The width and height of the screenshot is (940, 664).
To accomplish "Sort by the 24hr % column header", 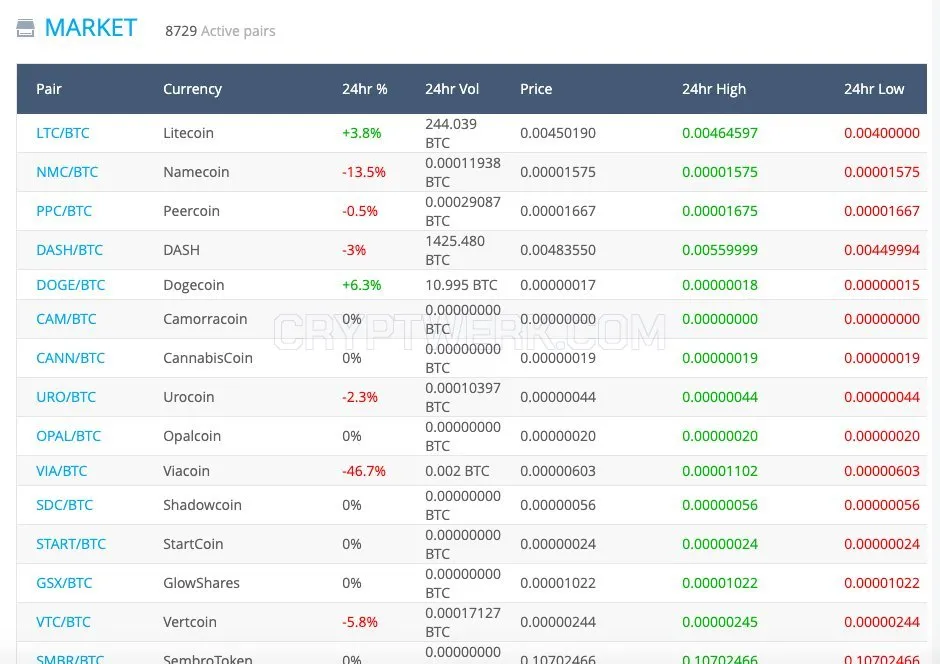I will click(x=364, y=89).
